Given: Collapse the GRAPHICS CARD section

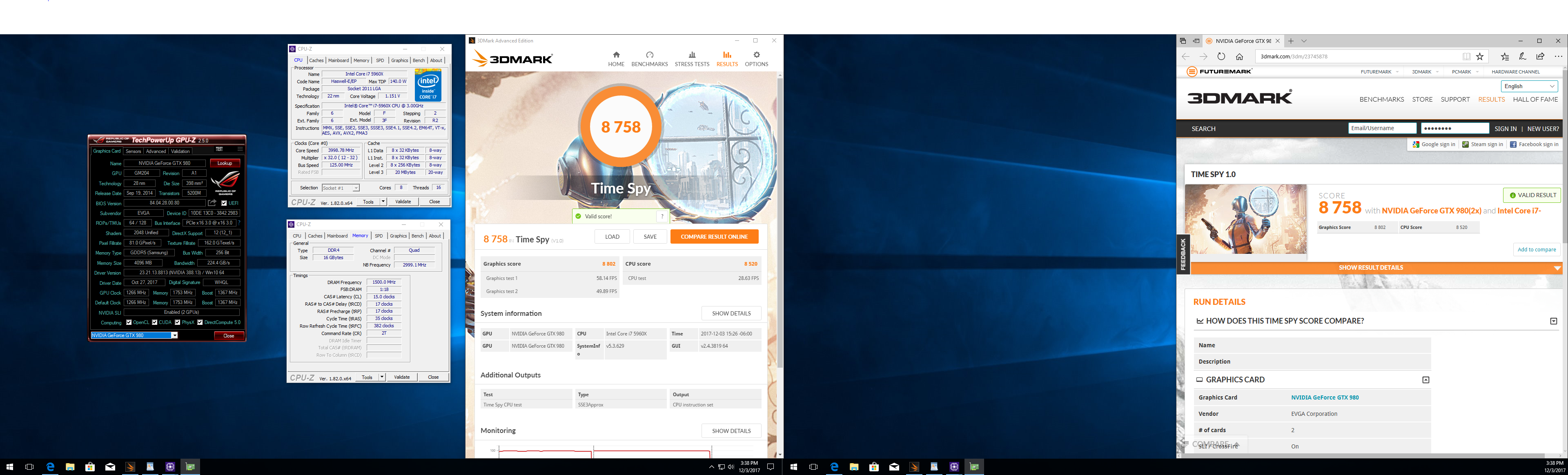Looking at the screenshot, I should tap(1425, 380).
